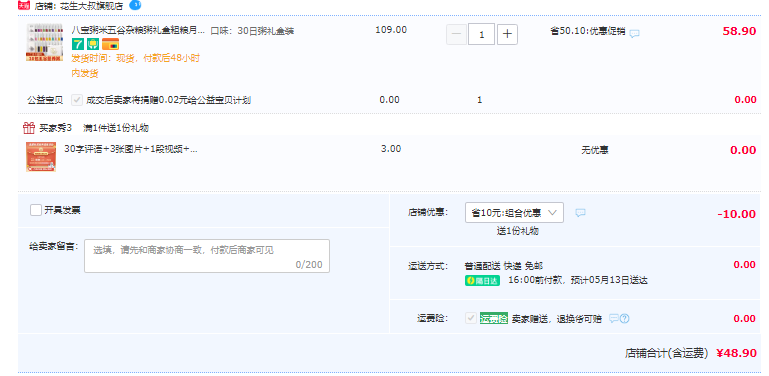Click the Tmall logo beside the store name

pos(24,5)
